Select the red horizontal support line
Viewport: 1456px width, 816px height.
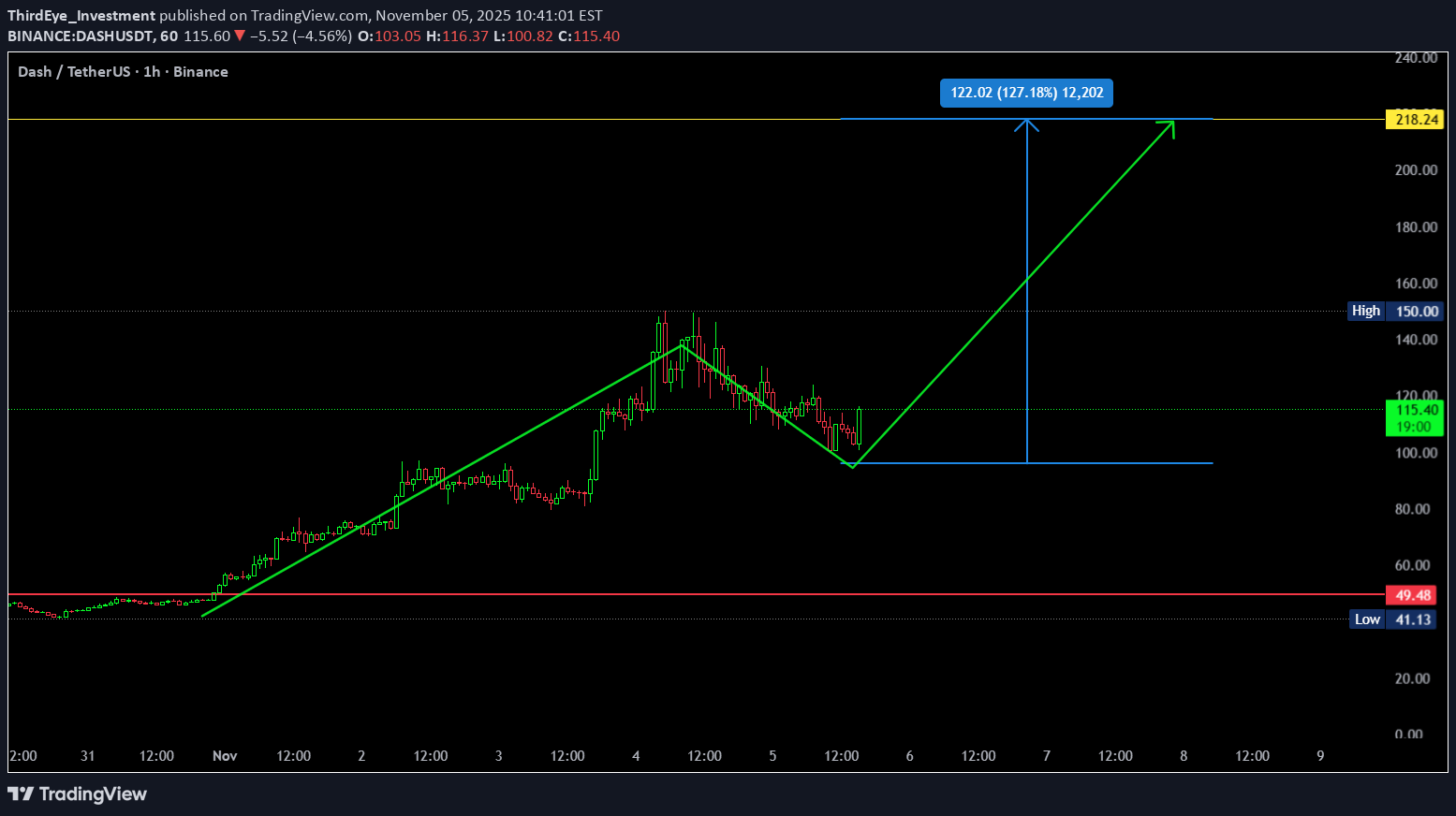[x=655, y=594]
